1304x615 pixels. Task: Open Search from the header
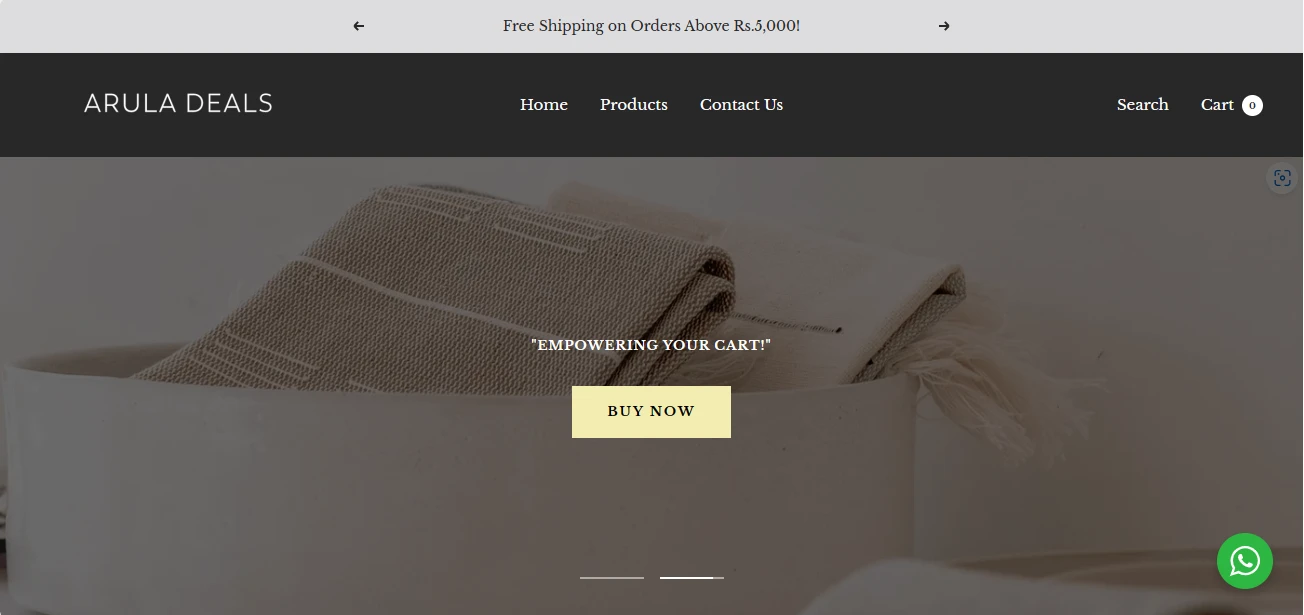click(1143, 104)
